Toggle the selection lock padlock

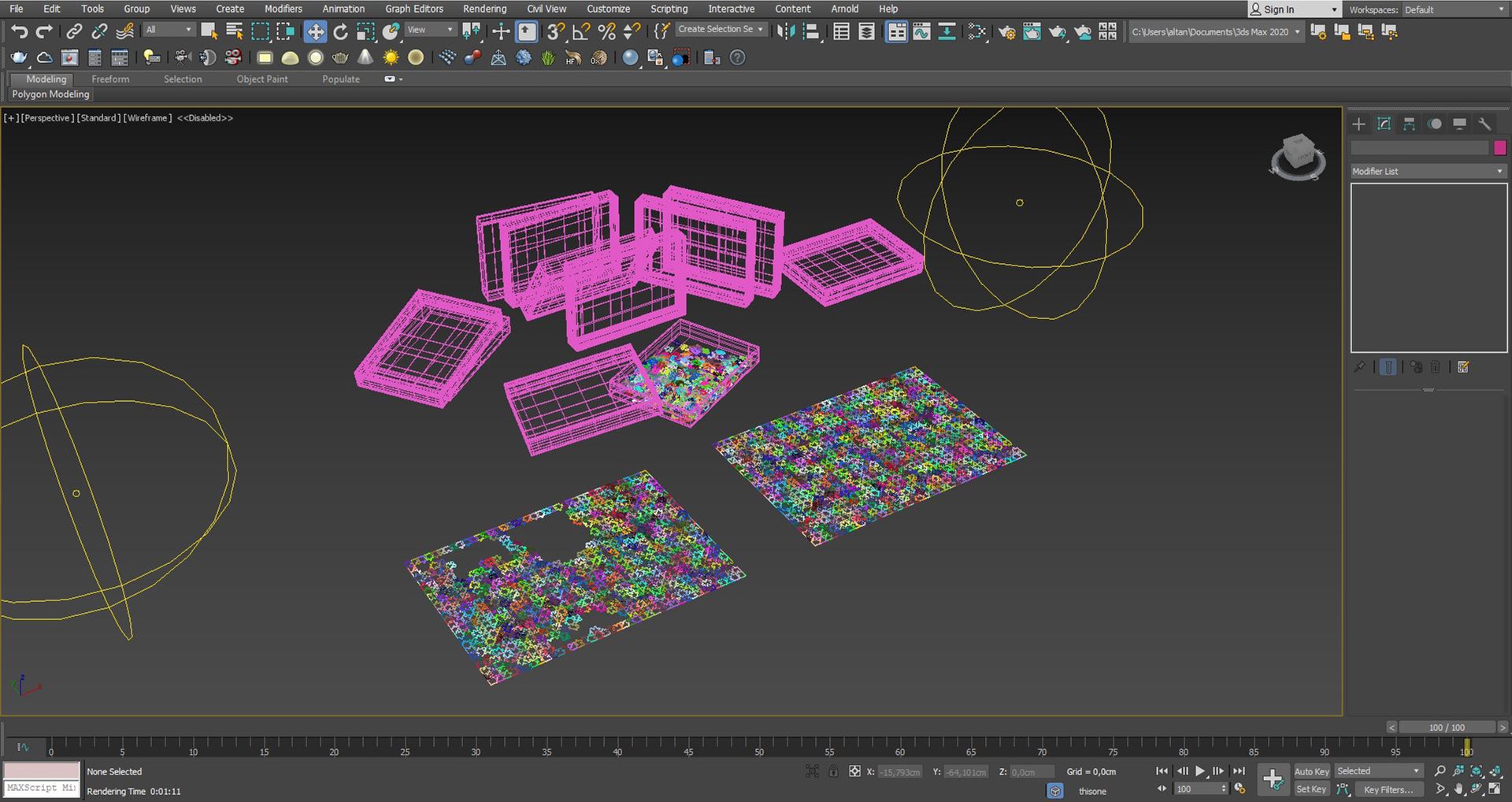(833, 771)
